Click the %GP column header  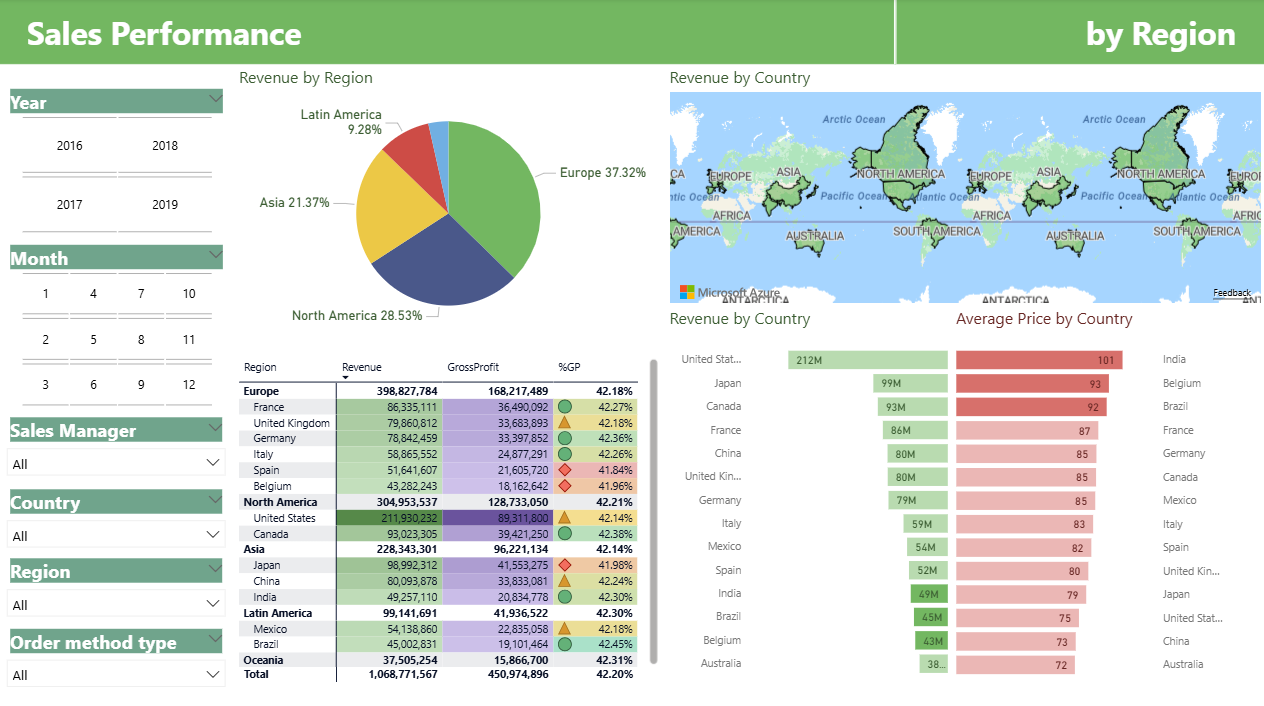click(569, 367)
